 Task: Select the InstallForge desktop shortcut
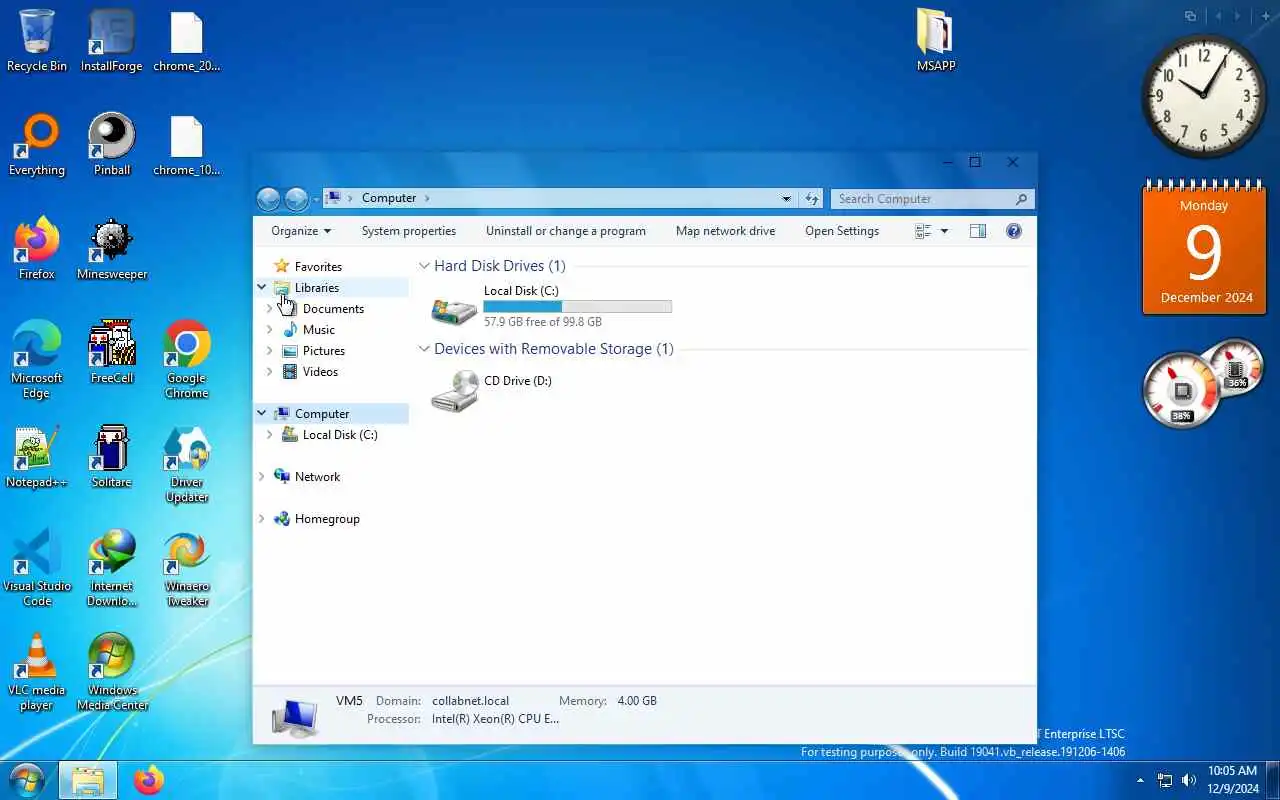(112, 41)
